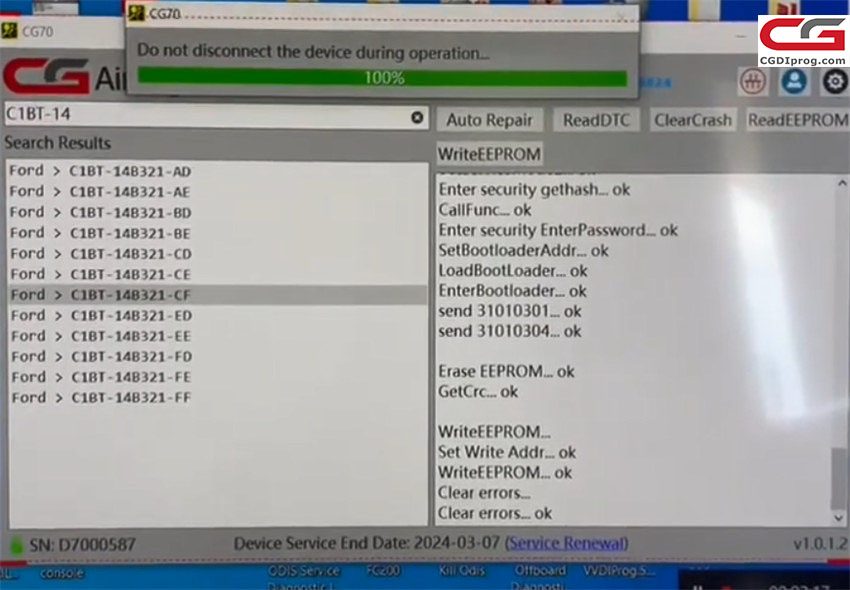850x590 pixels.
Task: Click the 'GetCrc... ok' log line
Action: click(478, 392)
